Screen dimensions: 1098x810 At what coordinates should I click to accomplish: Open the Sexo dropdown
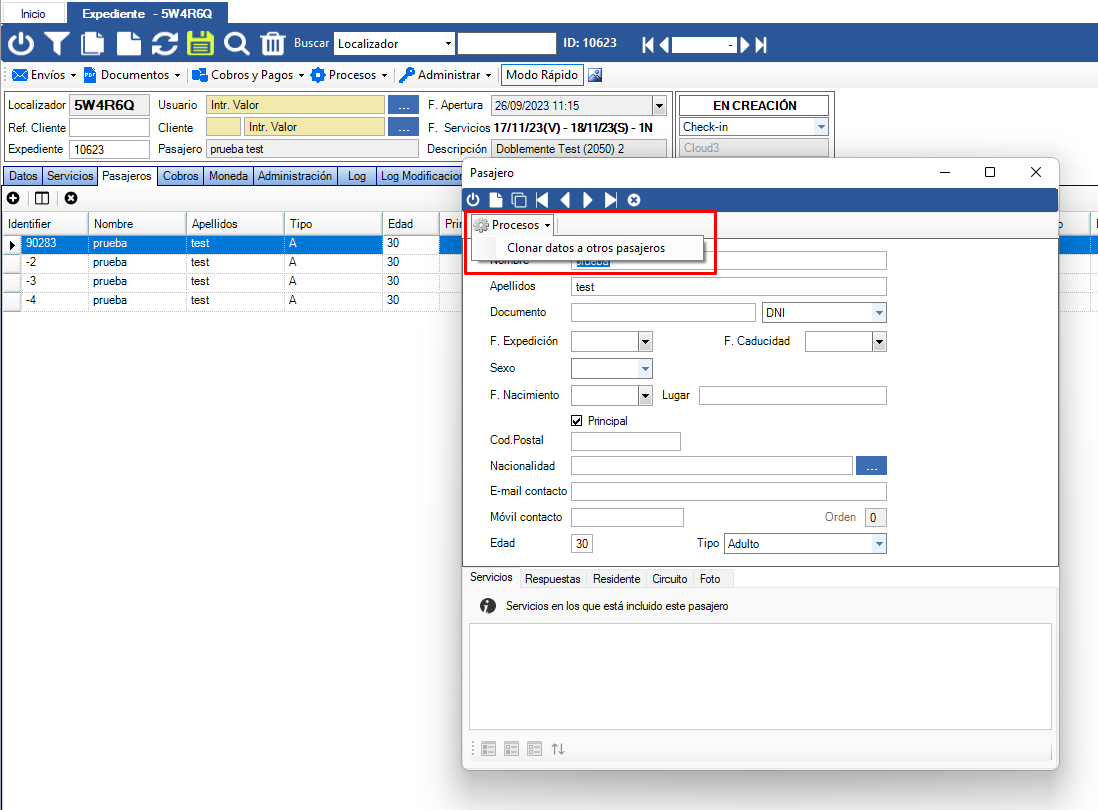coord(645,368)
